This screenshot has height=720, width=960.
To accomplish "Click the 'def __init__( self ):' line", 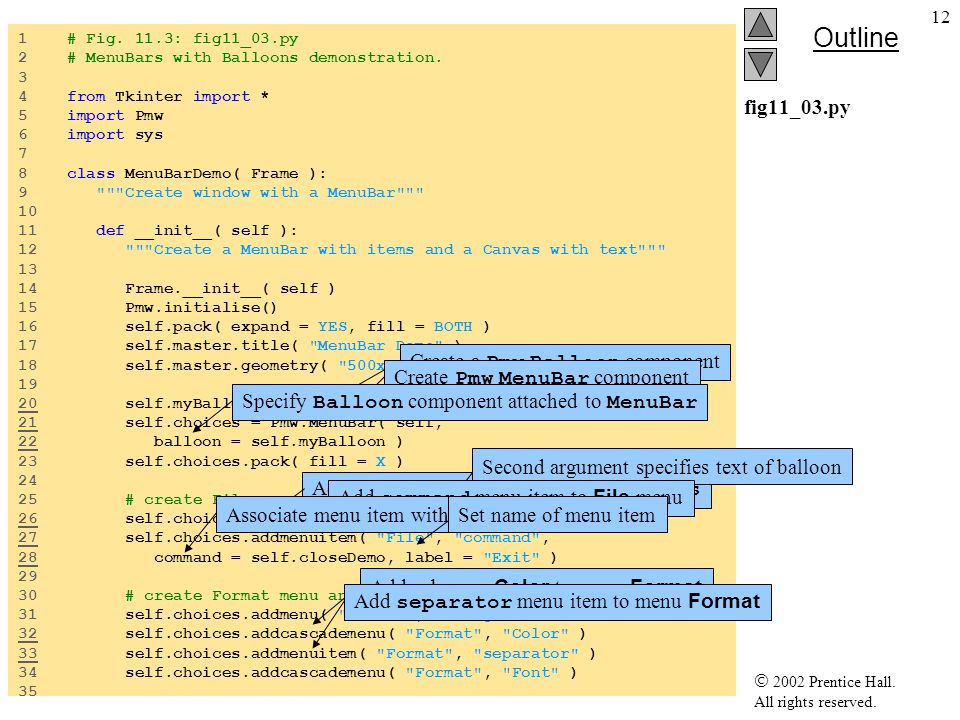I will point(197,231).
